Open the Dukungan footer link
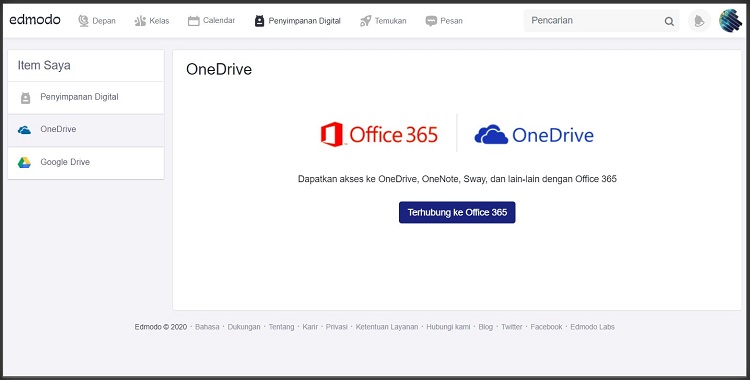 [x=244, y=327]
